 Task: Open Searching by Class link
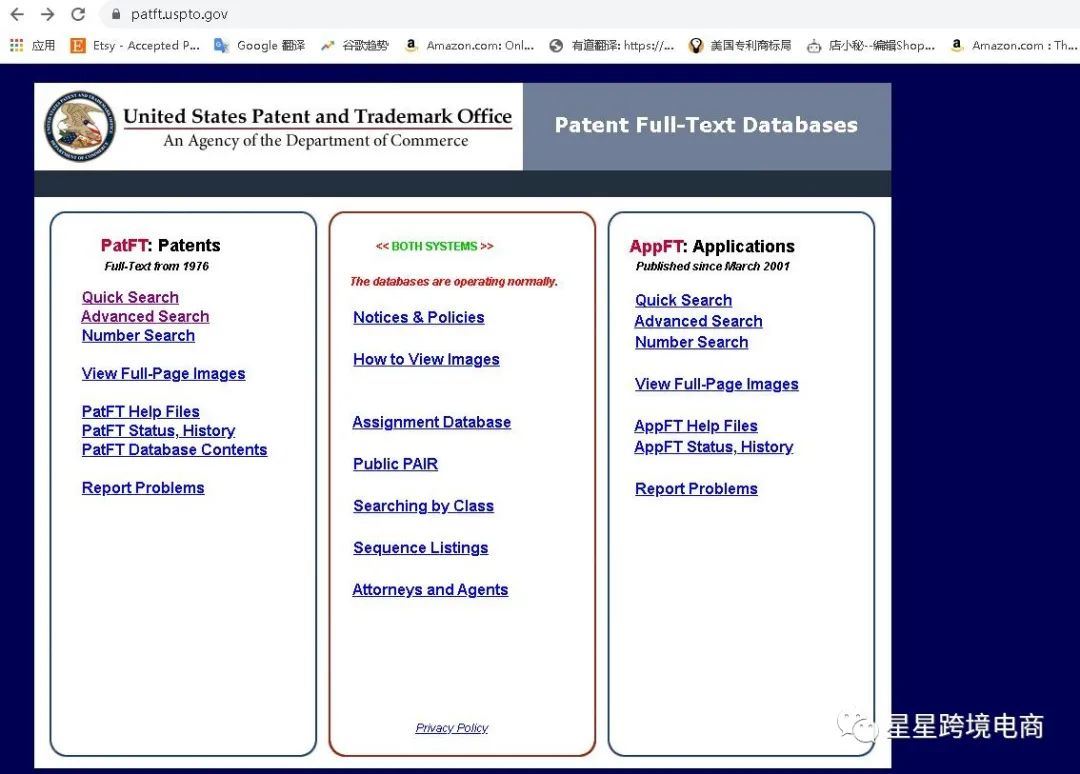423,506
